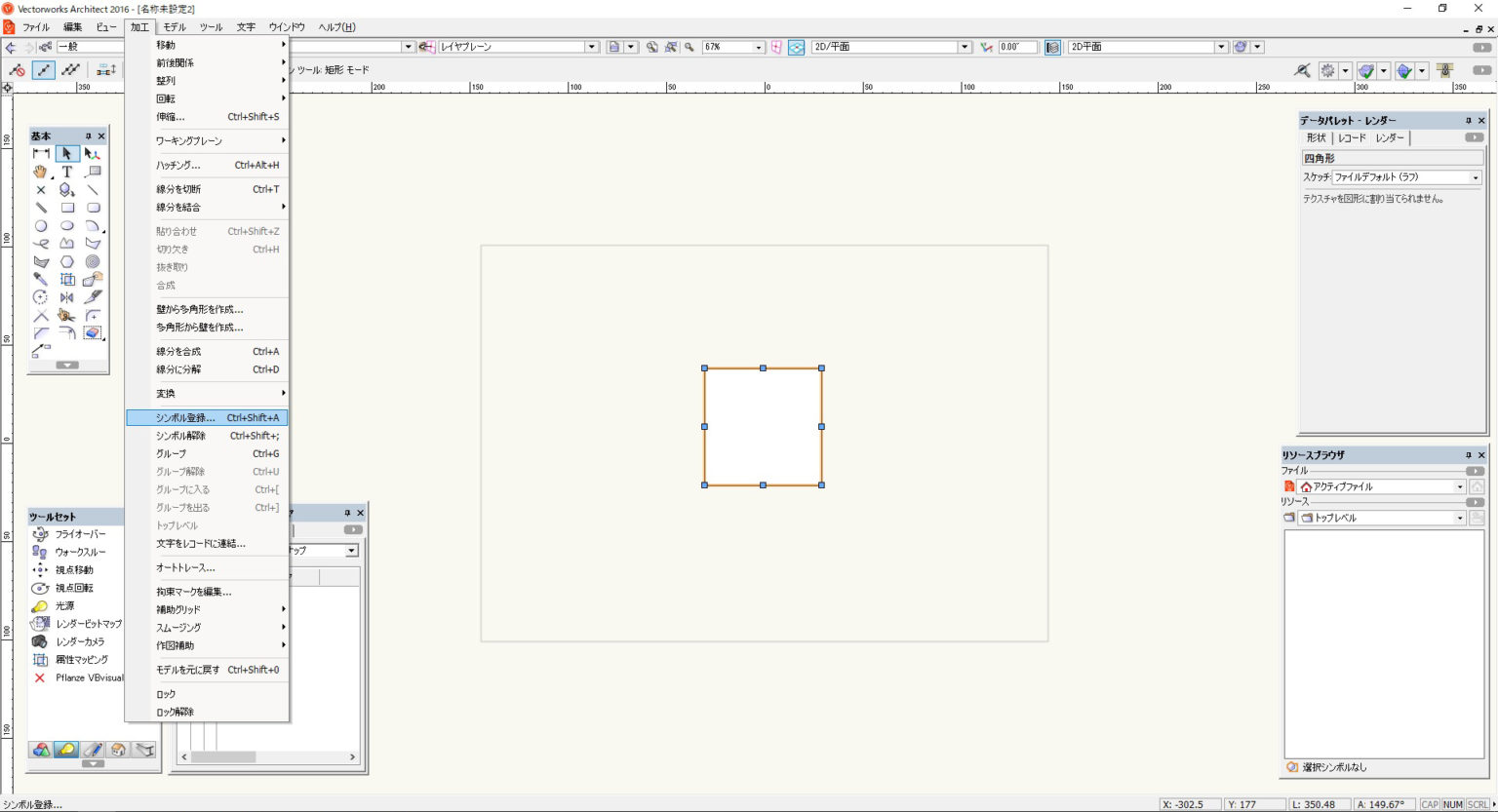Toggle snapping off with the no-snap icon

[17, 69]
